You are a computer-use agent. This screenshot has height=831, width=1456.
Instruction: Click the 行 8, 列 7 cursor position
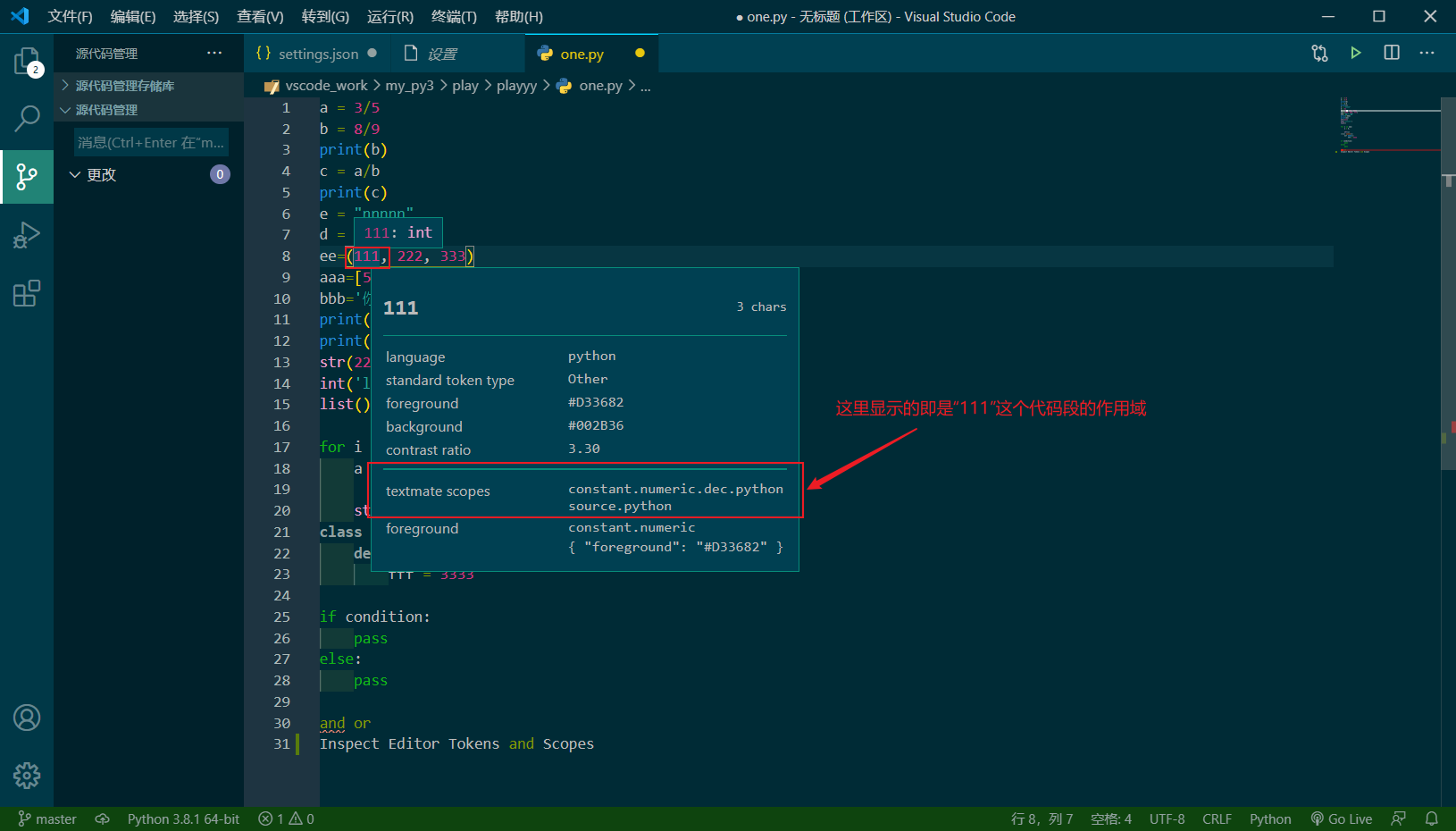click(x=1042, y=818)
